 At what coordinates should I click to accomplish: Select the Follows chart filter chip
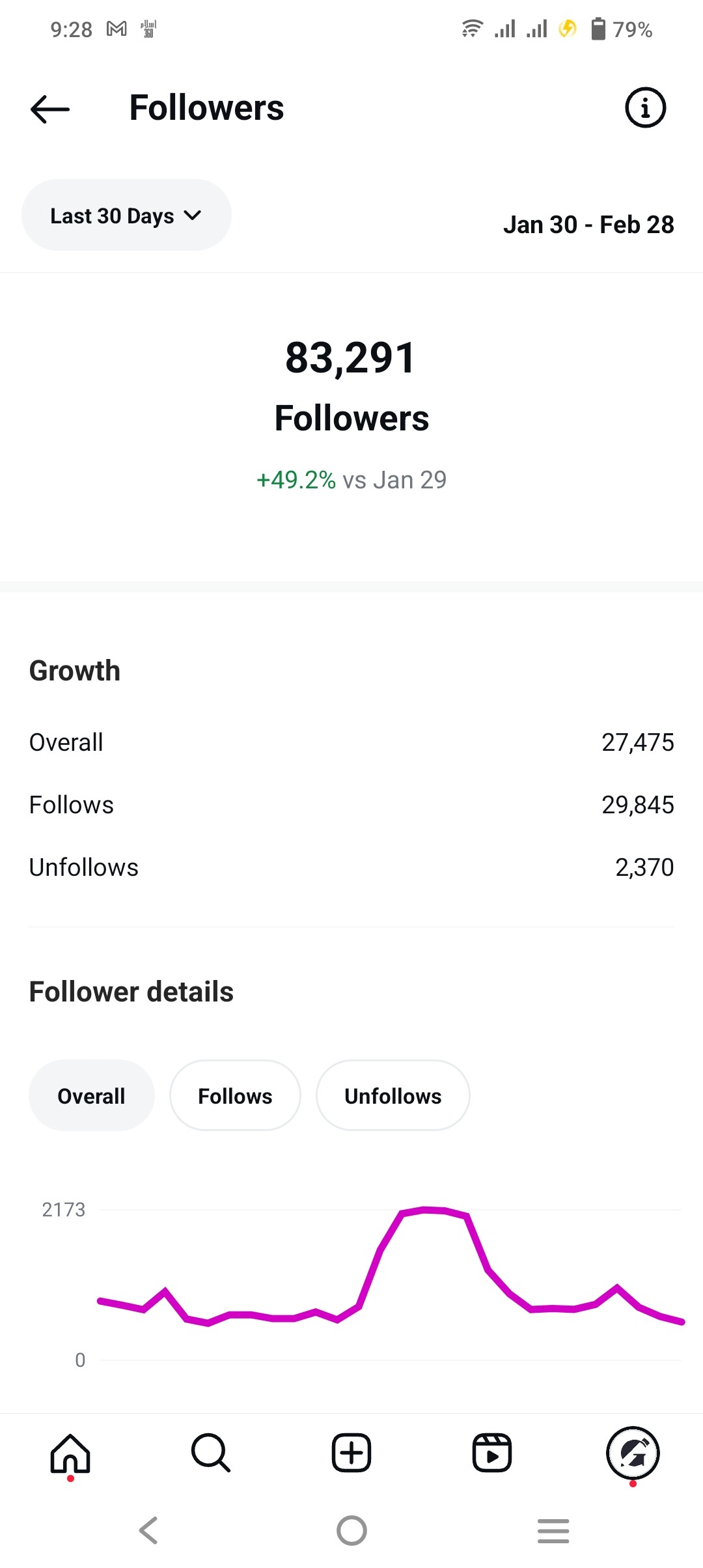[235, 1096]
